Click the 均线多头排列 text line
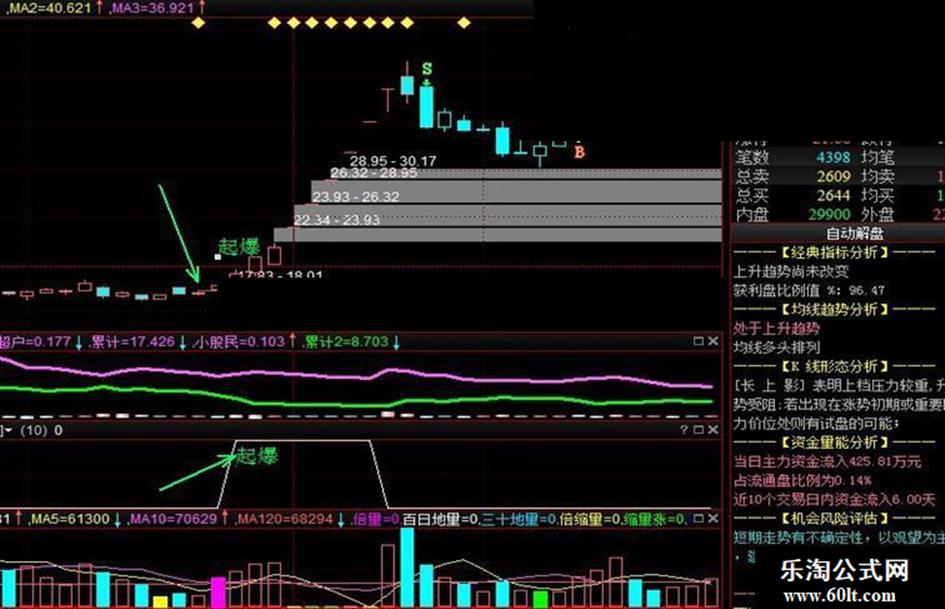Screen dimensions: 945x609 (x=776, y=347)
